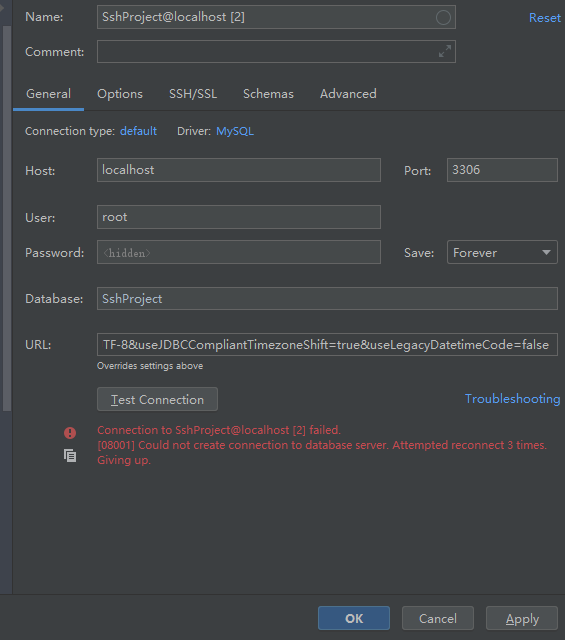Screen dimensions: 565x640
Task: Open the SSH/SSL tab
Action: (x=193, y=94)
